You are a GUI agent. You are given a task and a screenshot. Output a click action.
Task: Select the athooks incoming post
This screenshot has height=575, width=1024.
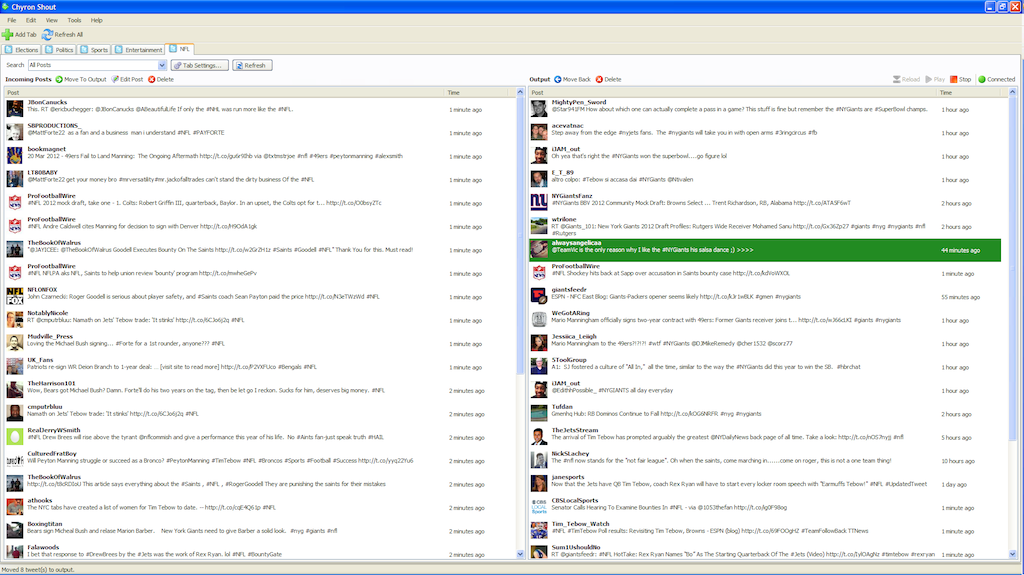click(261, 507)
